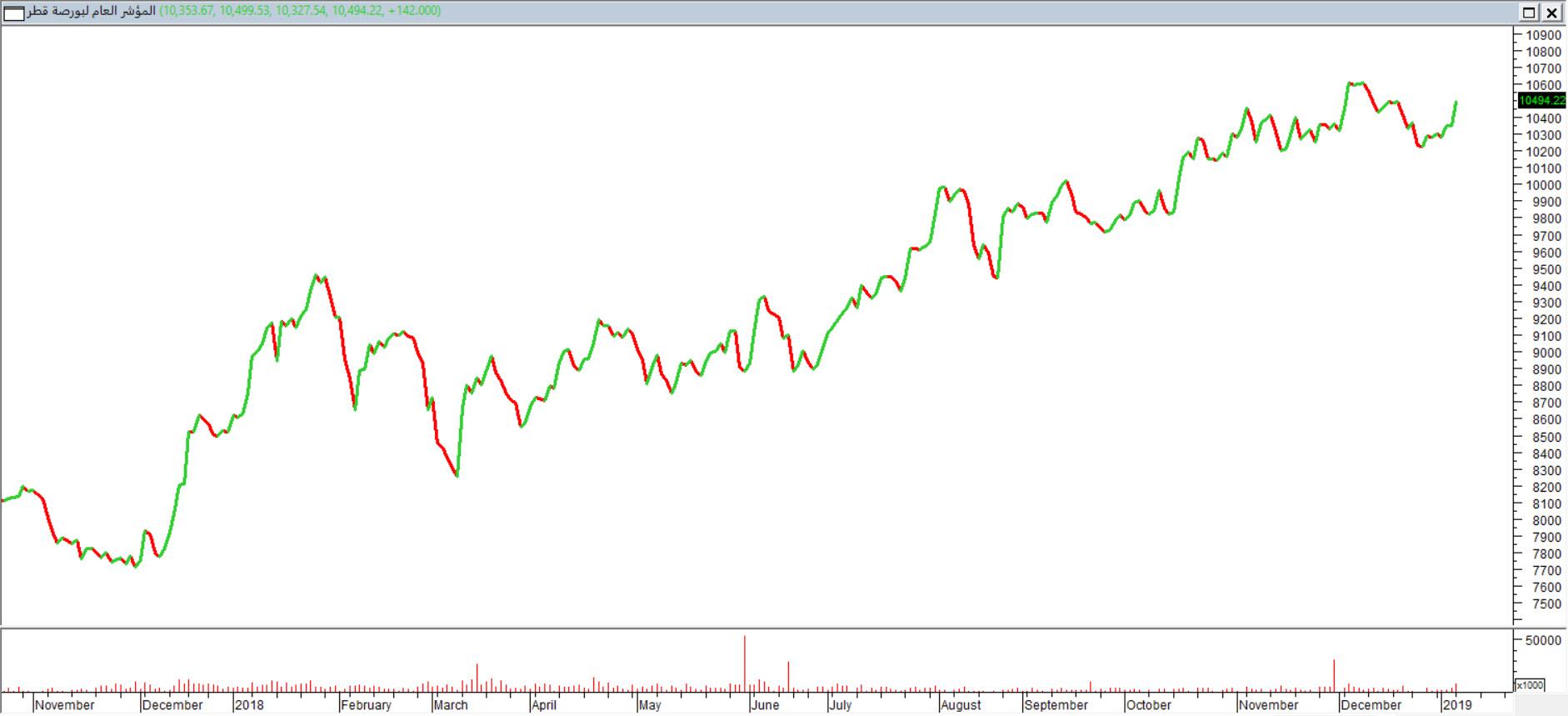Click the 2018 year label on time axis

point(249,705)
